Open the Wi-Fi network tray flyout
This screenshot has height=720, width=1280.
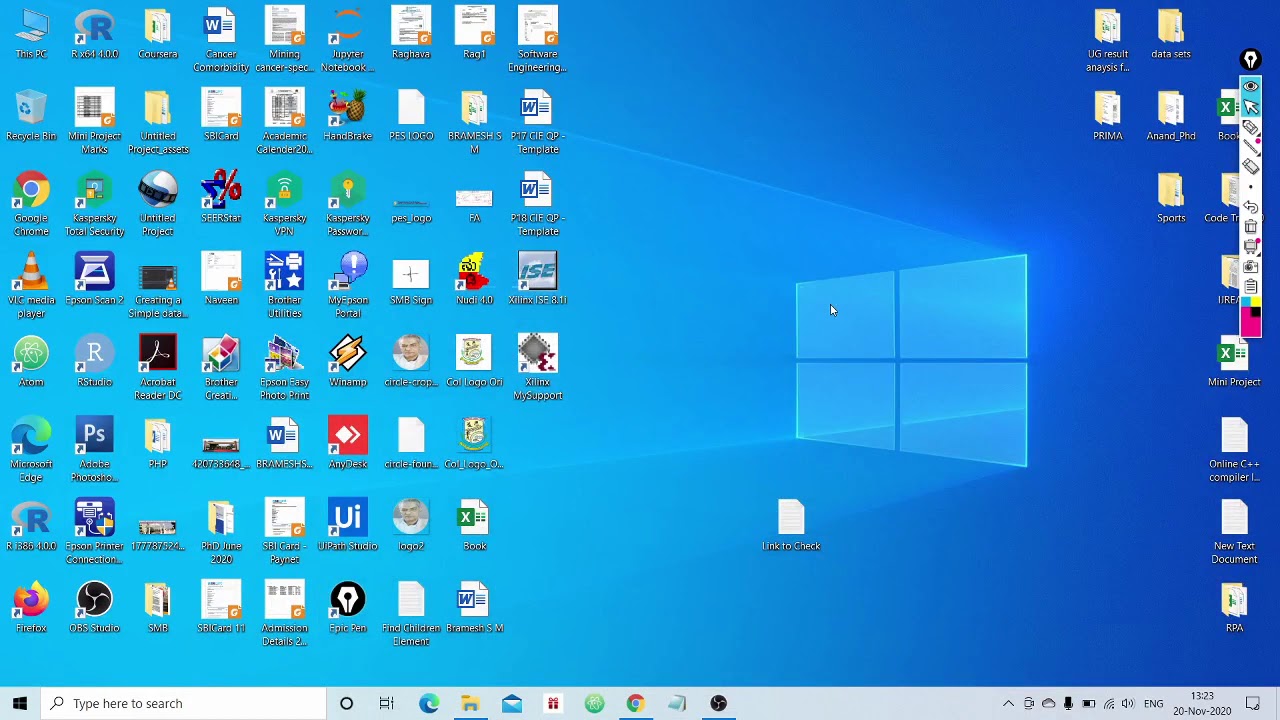(1109, 704)
